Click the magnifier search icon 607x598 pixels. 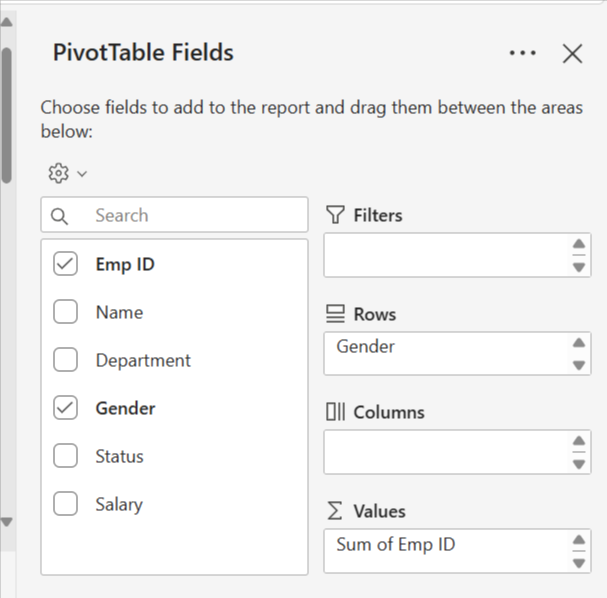[59, 216]
